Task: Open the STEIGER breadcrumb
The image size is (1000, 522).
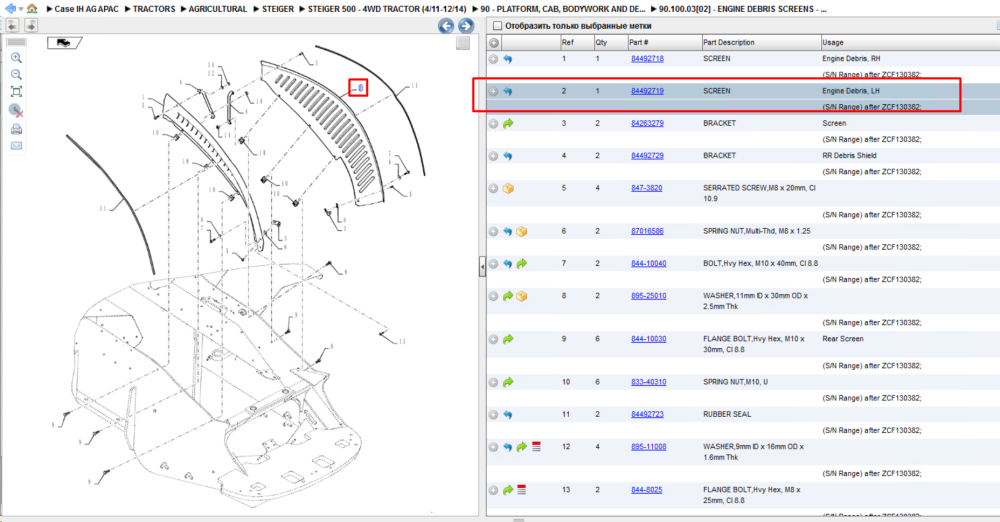Action: pyautogui.click(x=278, y=9)
